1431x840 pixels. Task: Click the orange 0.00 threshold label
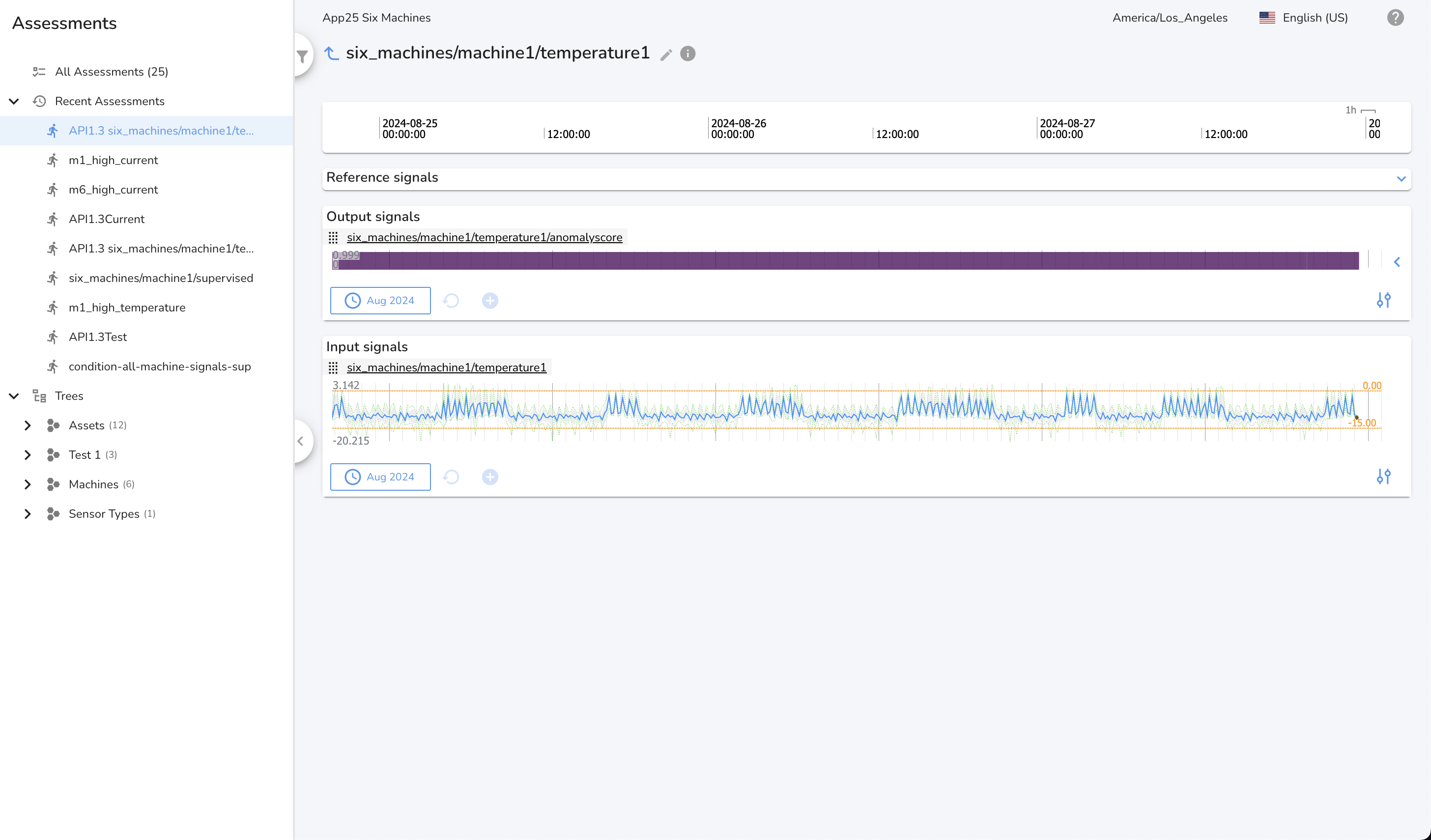click(1372, 386)
